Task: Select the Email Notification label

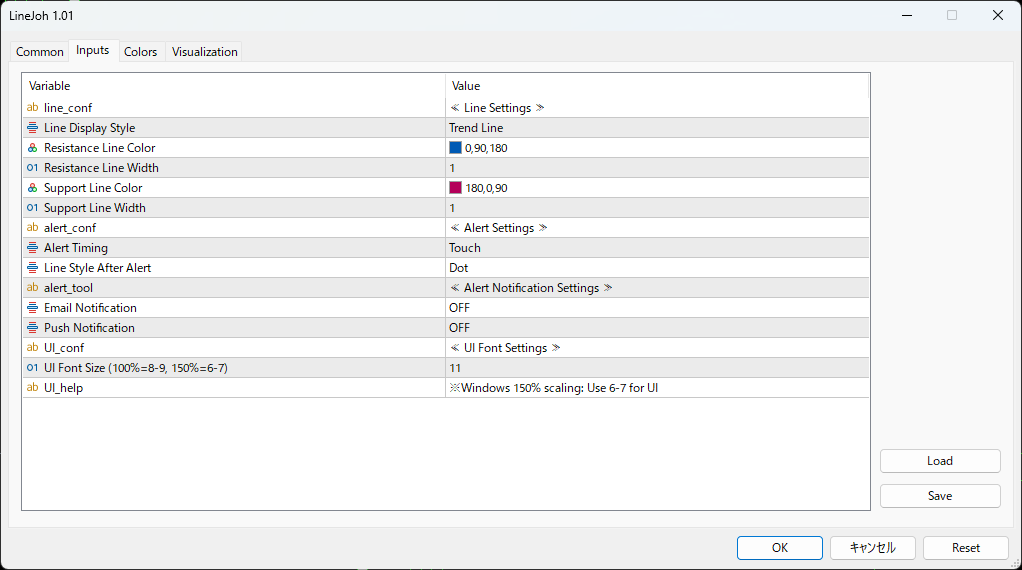Action: tap(90, 307)
